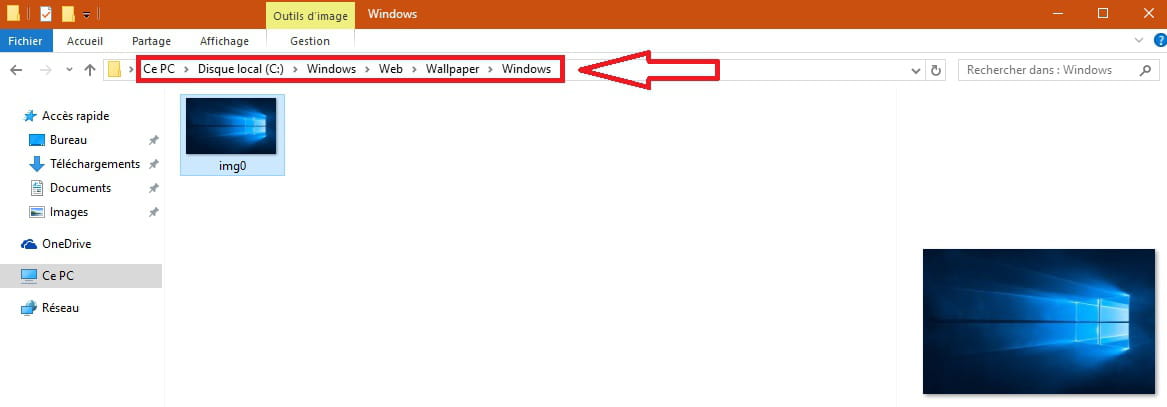Open the Fichier menu
Viewport: 1167px width, 407px height.
26,41
